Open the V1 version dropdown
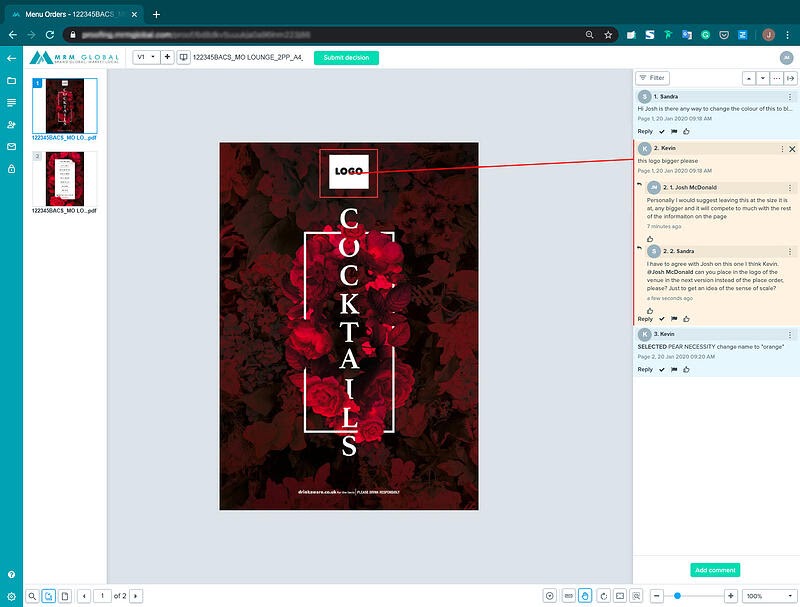The image size is (800, 607). pyautogui.click(x=146, y=58)
